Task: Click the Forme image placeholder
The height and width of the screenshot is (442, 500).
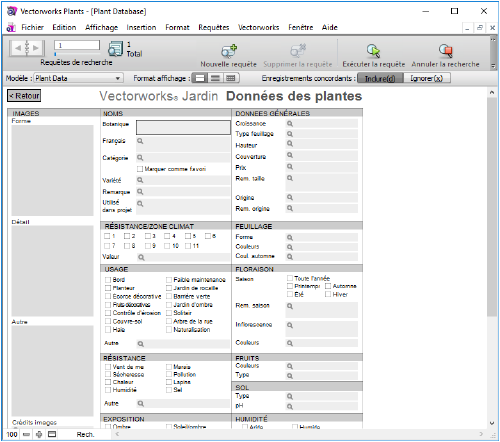Action: point(52,170)
